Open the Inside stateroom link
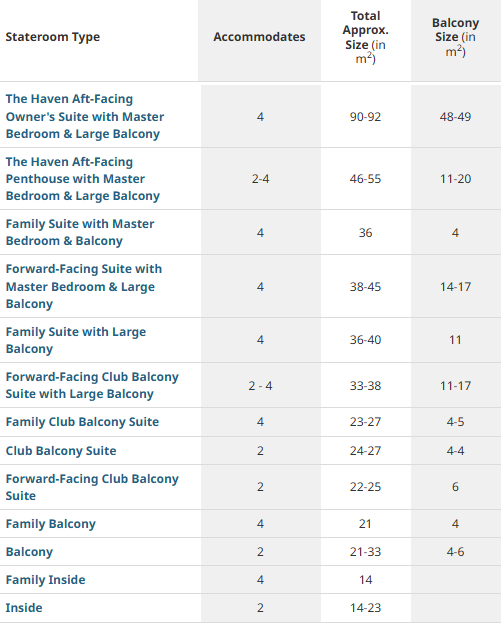The height and width of the screenshot is (623, 501). [x=24, y=608]
